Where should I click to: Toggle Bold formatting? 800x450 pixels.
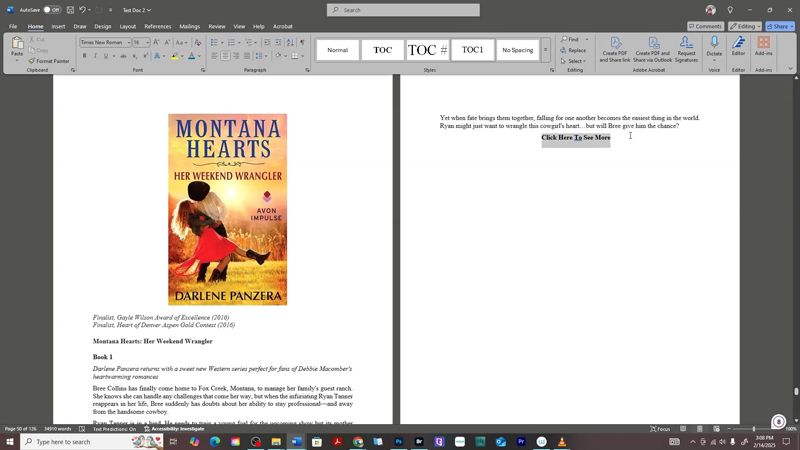(x=84, y=56)
